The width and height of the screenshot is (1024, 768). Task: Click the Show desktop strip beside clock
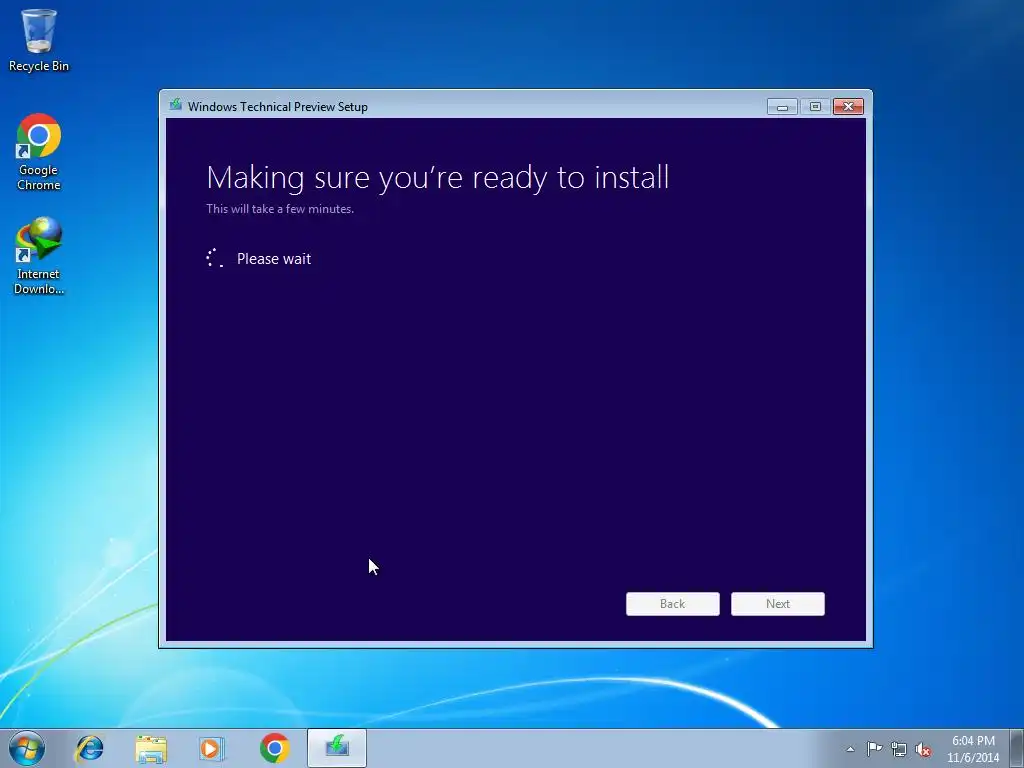tap(1017, 748)
